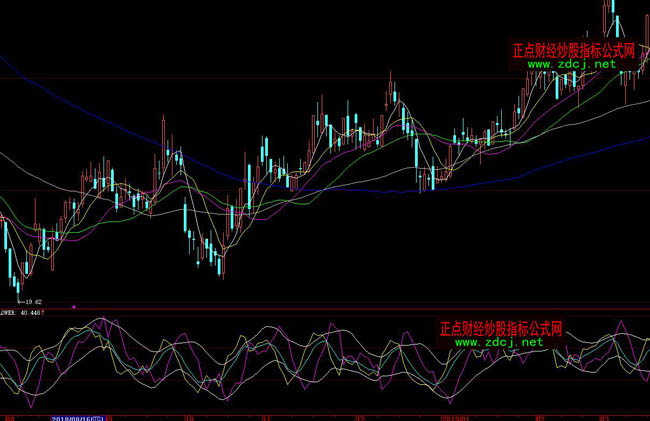This screenshot has height=421, width=650.
Task: Select the highlighted 2018 date on the time axis
Action: point(76,416)
